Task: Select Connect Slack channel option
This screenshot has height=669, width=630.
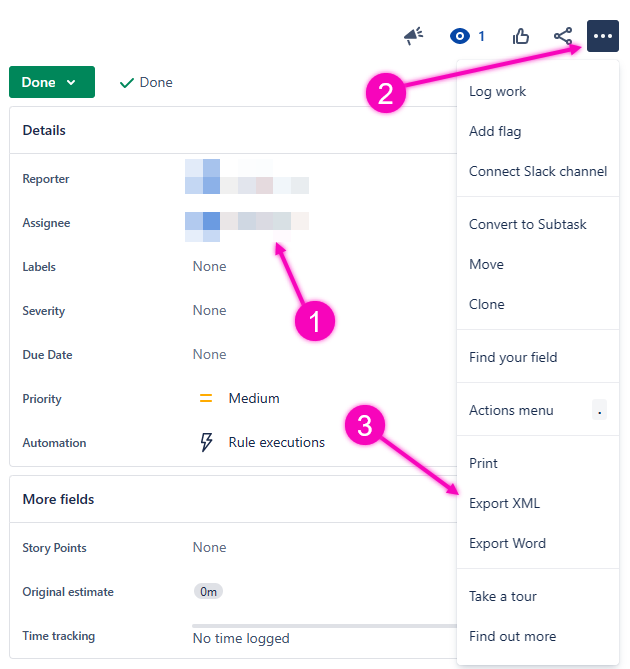Action: coord(538,171)
